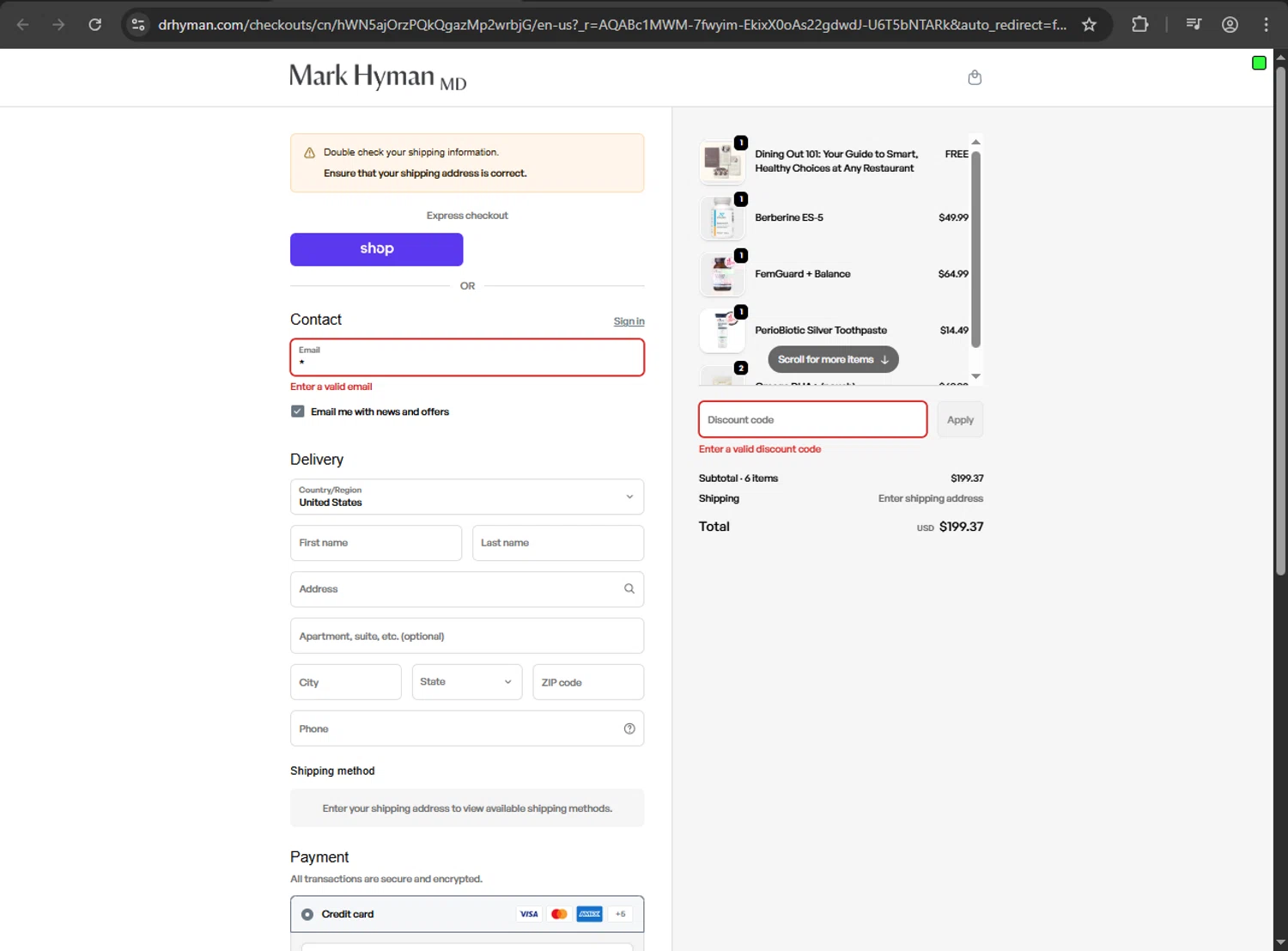This screenshot has width=1288, height=951.
Task: Click the Berberine ES-5 product thumbnail
Action: pyautogui.click(x=722, y=218)
